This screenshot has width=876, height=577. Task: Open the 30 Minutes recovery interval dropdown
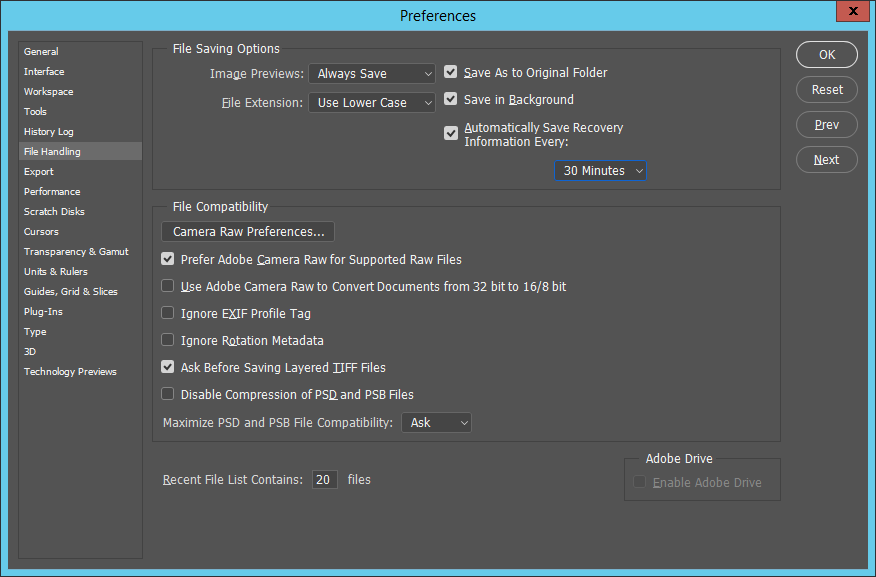[x=600, y=170]
